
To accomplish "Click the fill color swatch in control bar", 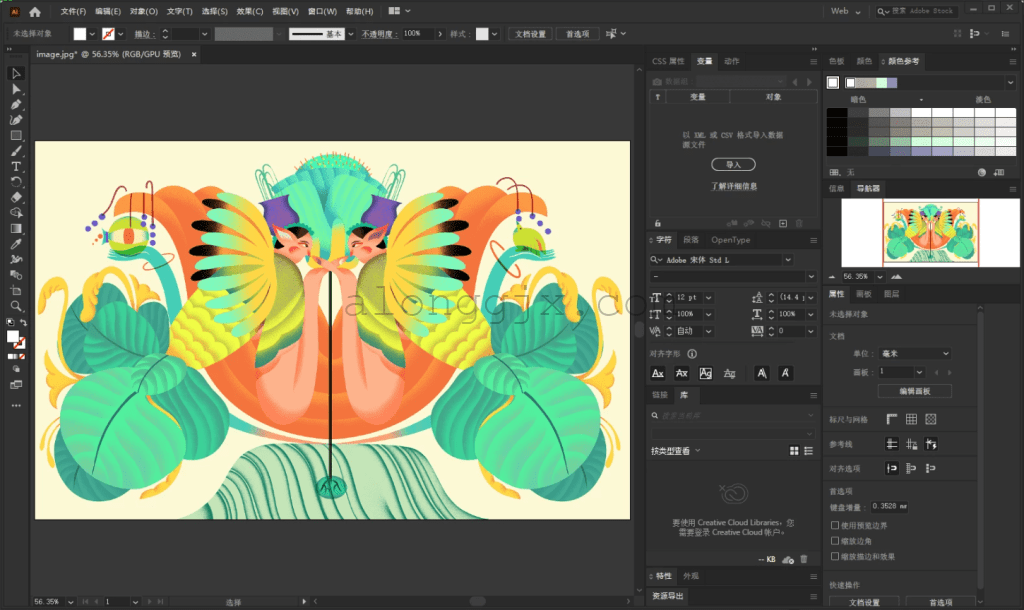I will pos(80,33).
